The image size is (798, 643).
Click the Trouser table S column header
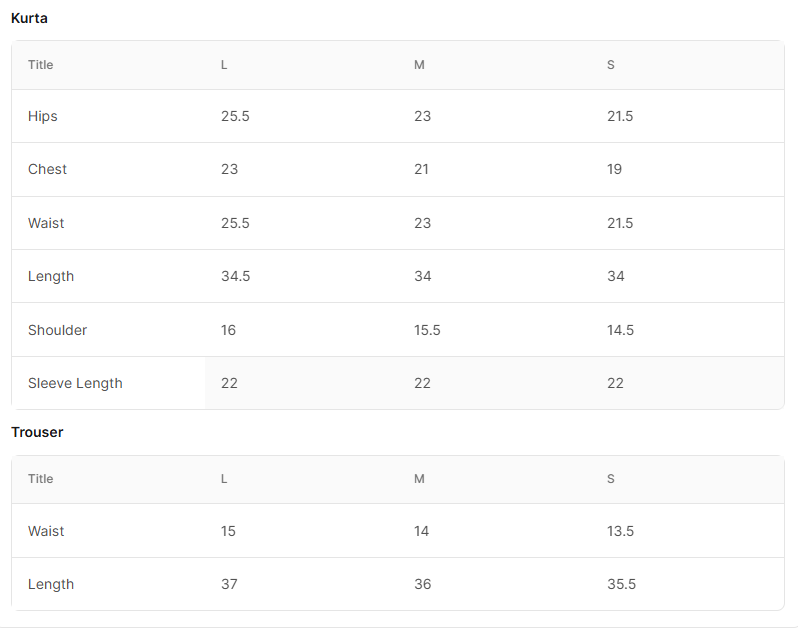(x=611, y=479)
